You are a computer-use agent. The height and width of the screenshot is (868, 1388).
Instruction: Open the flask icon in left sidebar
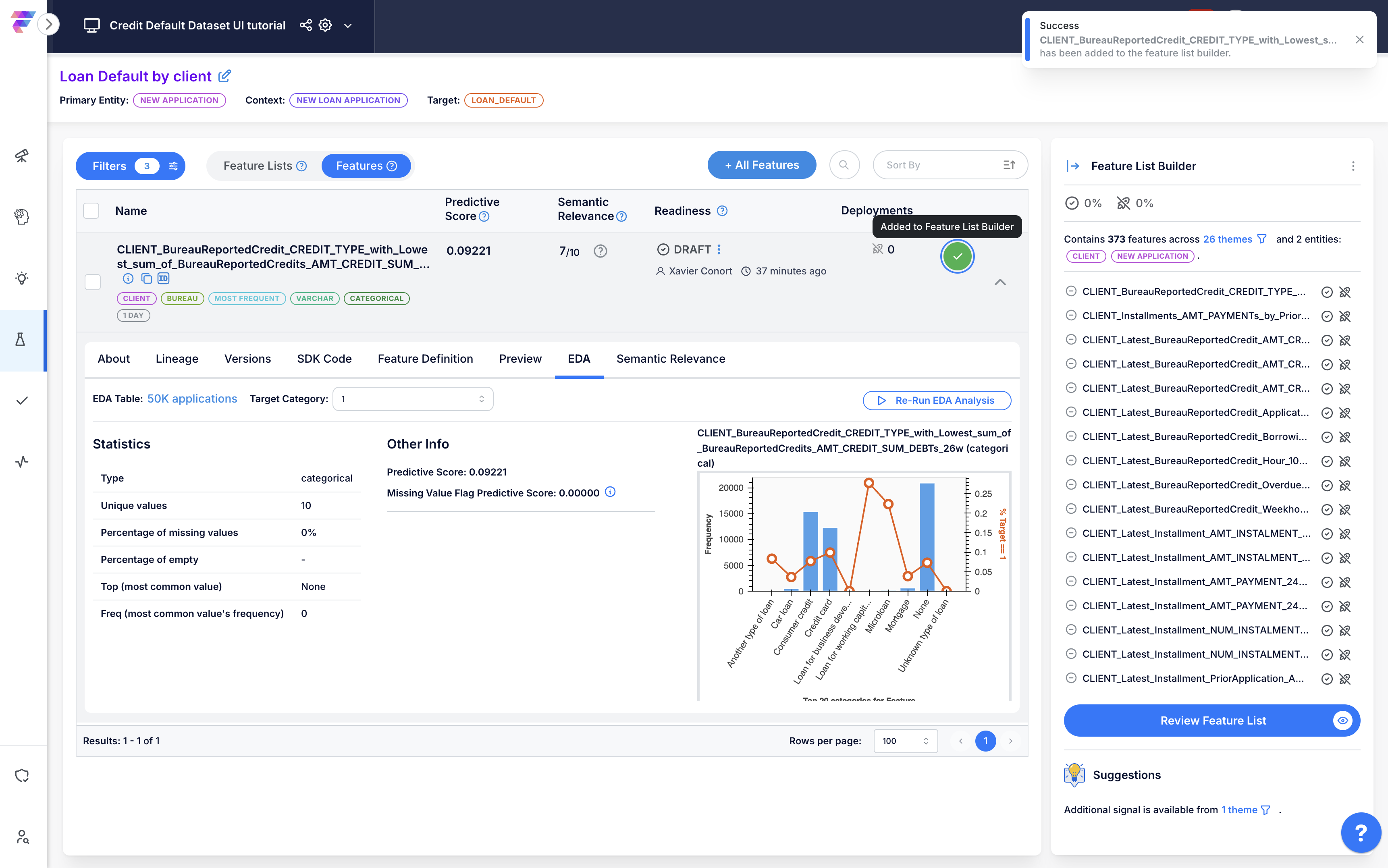(21, 340)
